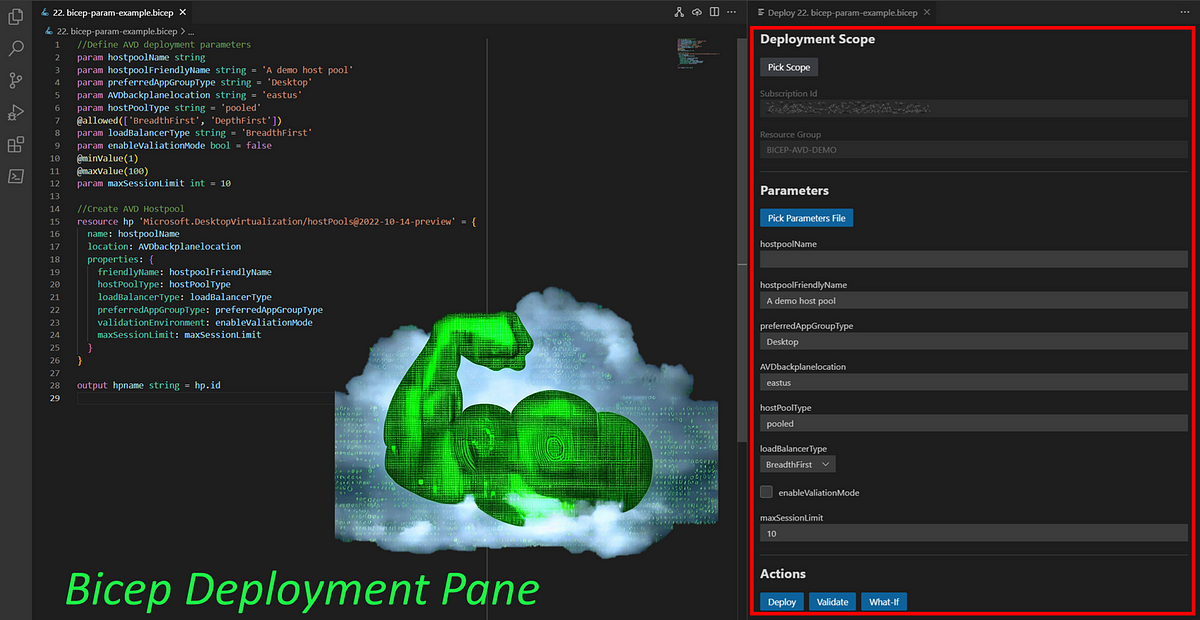Open the editor's more actions ellipsis
This screenshot has height=620, width=1200.
[732, 12]
